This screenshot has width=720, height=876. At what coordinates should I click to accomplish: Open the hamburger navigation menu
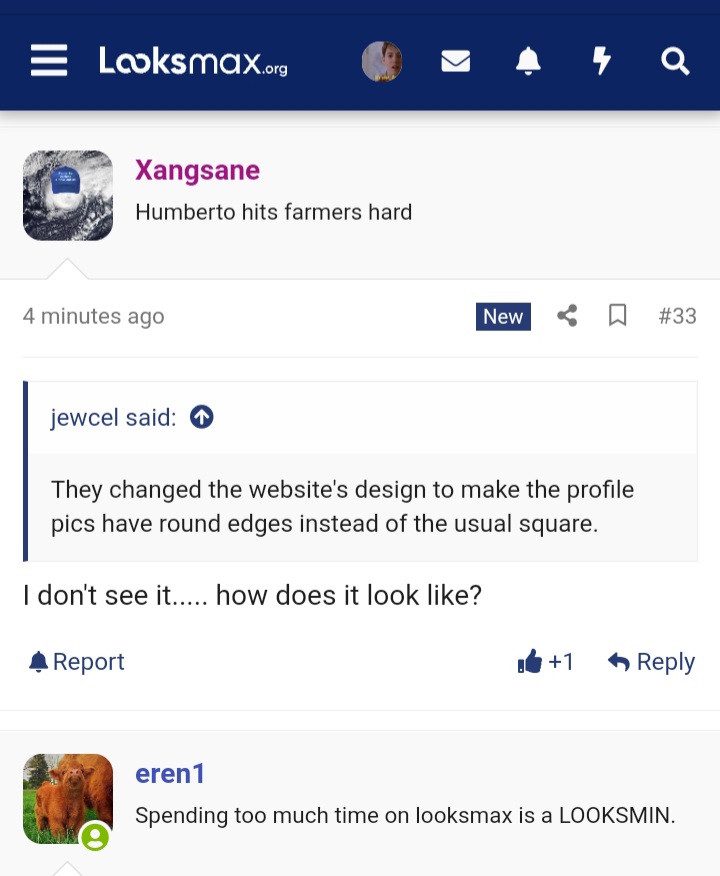click(48, 61)
